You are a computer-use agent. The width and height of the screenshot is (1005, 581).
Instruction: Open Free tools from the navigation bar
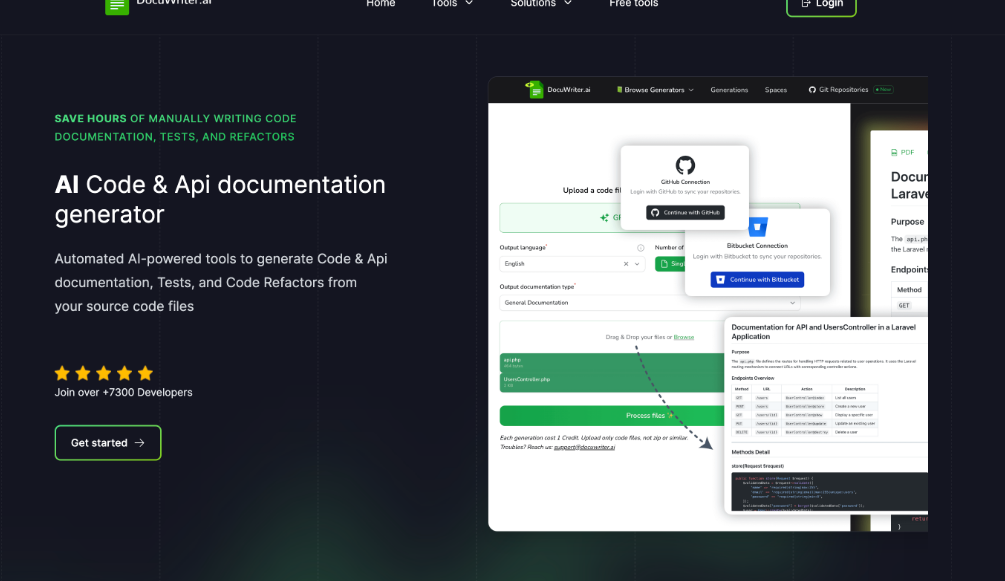[633, 4]
